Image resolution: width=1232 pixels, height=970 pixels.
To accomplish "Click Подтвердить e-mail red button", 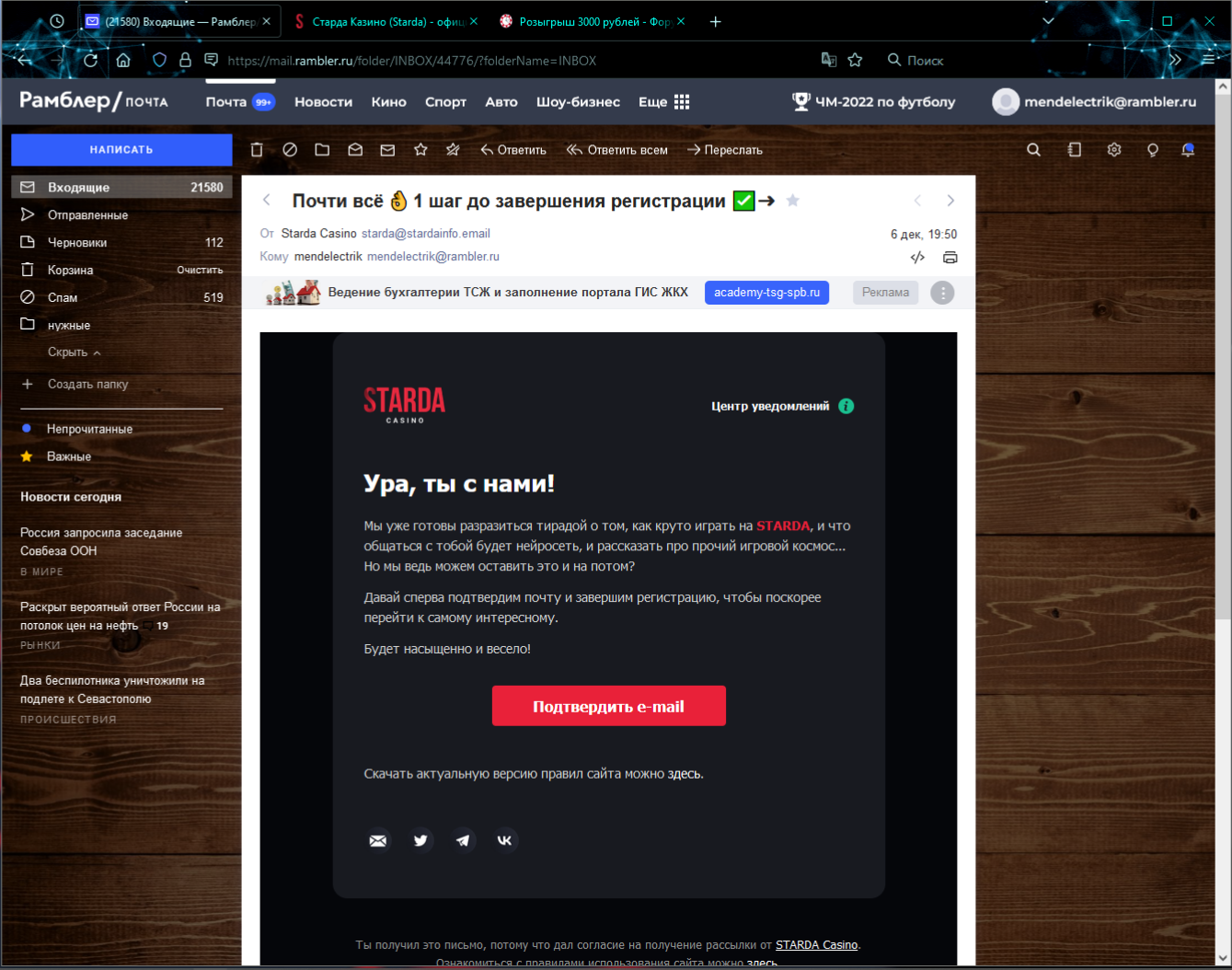I will pyautogui.click(x=608, y=706).
